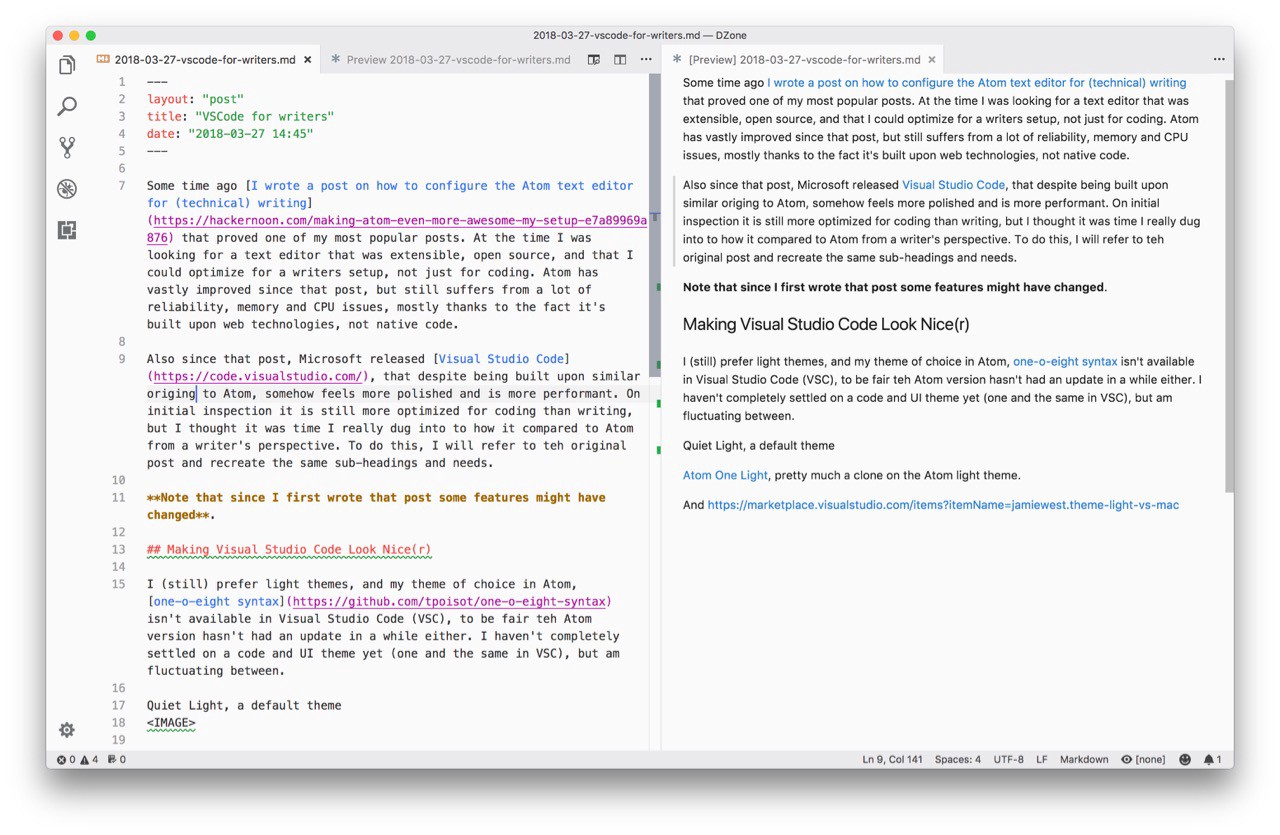Open the right preview group's more actions menu
Image resolution: width=1280 pixels, height=835 pixels.
click(x=1219, y=60)
